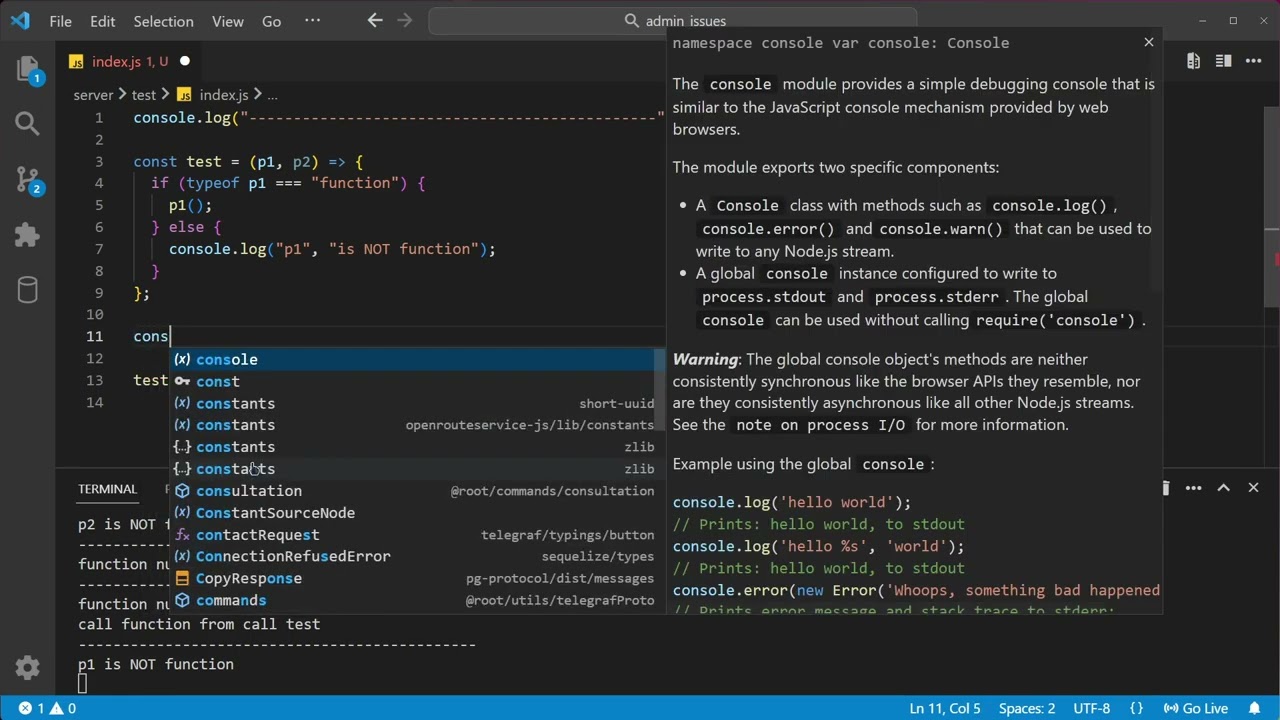1280x720 pixels.
Task: Open the database icon in activity bar
Action: (x=28, y=290)
